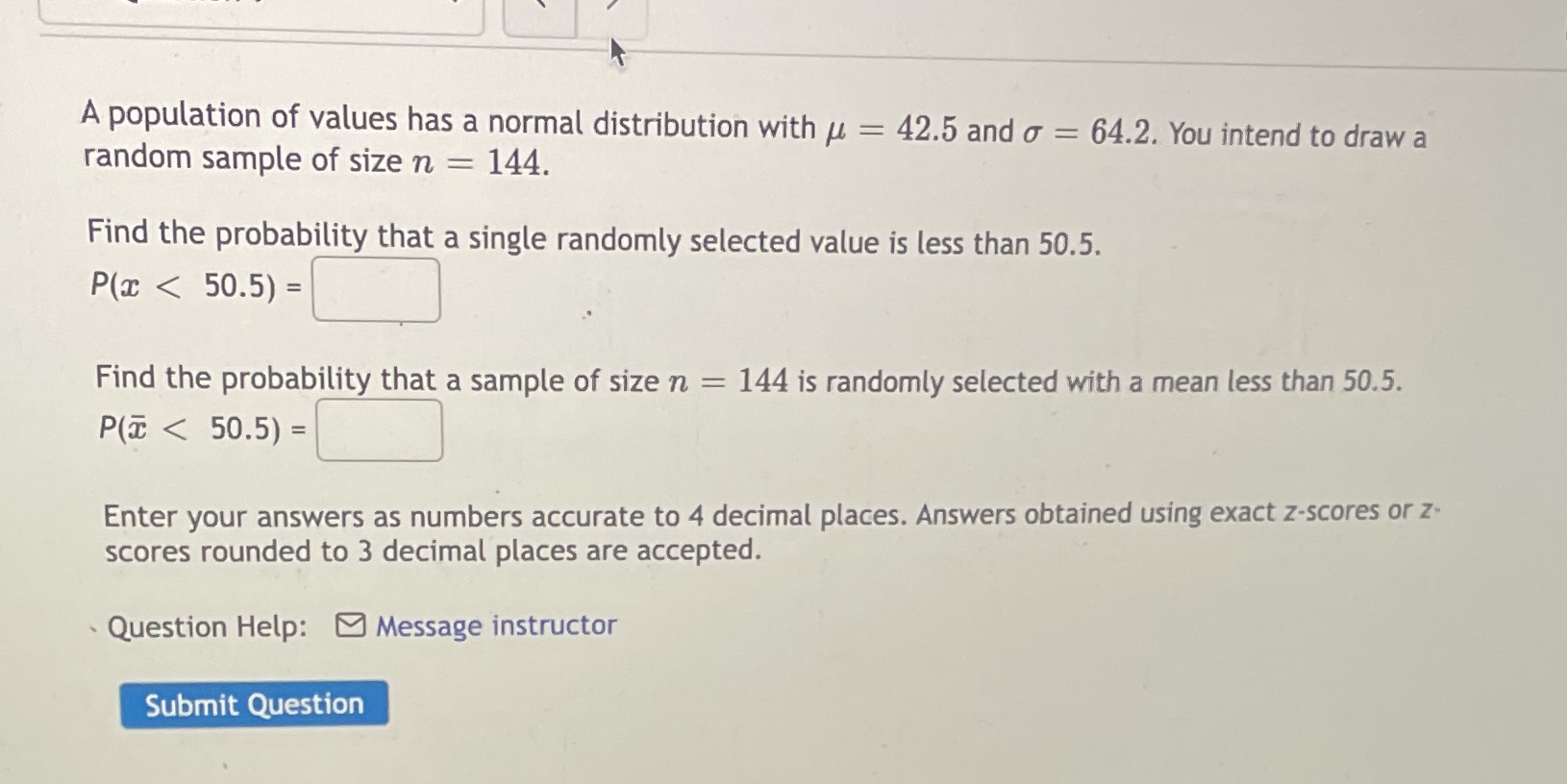Click the sample mean probability answer box

click(x=379, y=429)
